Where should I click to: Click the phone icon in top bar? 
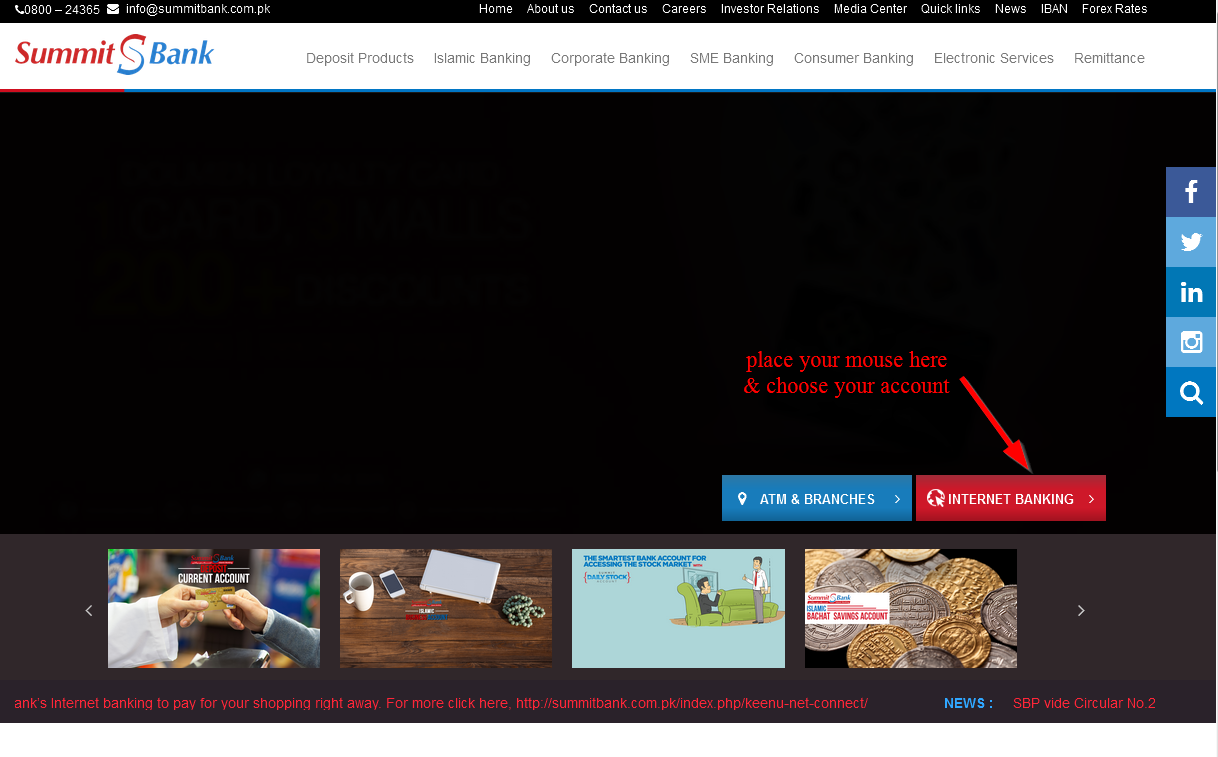[19, 10]
